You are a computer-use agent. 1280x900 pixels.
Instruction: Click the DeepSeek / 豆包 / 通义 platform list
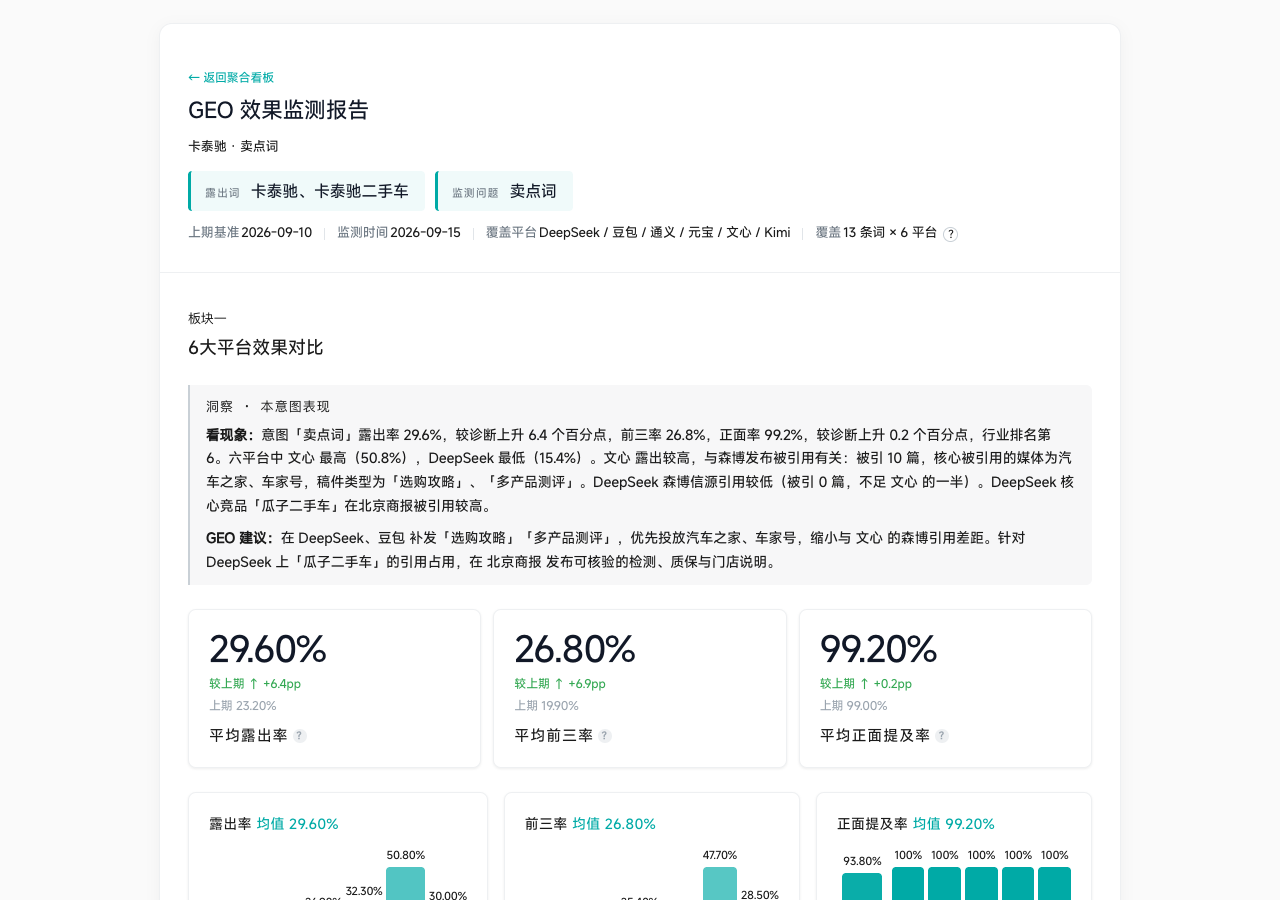tap(664, 233)
